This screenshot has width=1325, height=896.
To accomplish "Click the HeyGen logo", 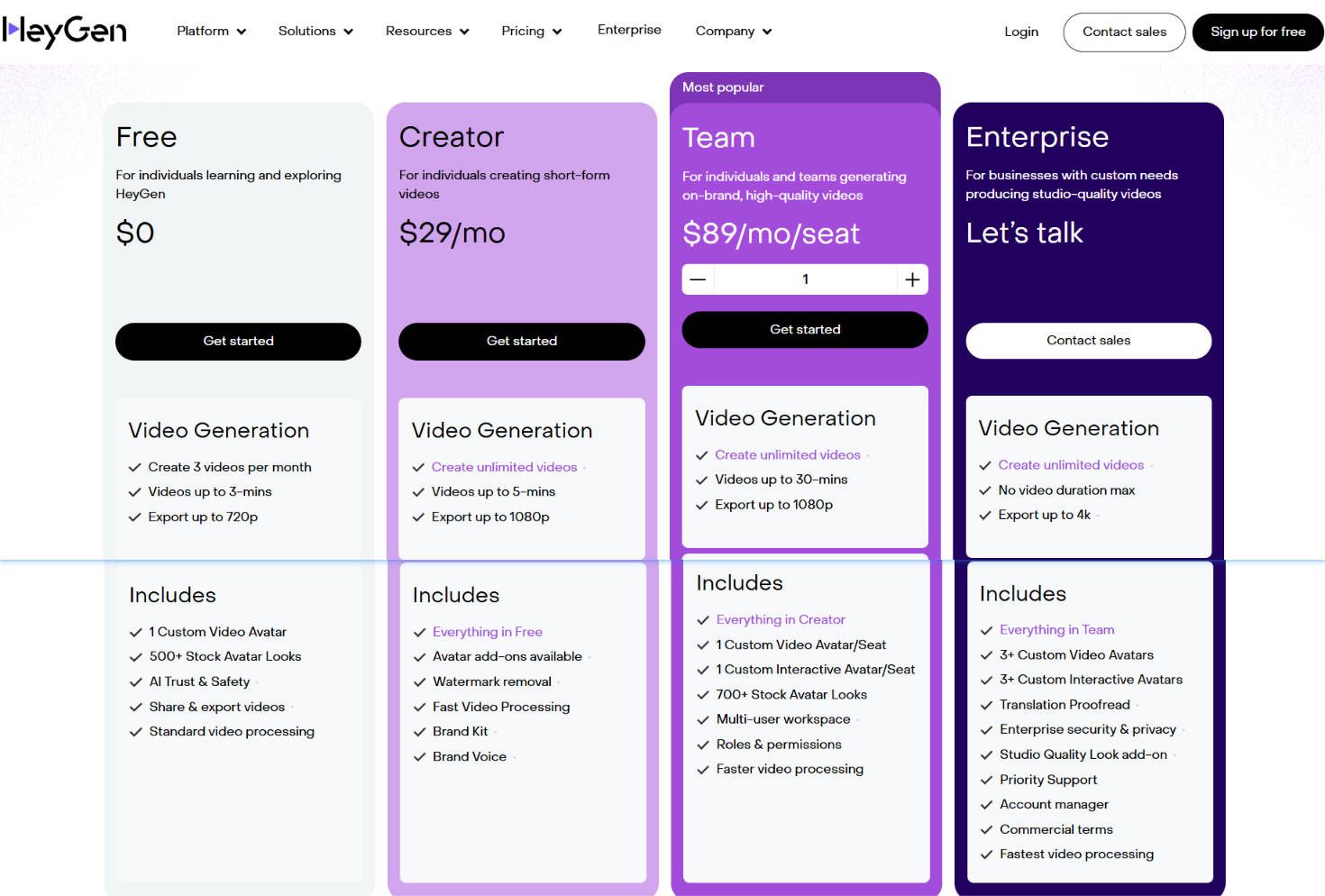I will (x=65, y=32).
